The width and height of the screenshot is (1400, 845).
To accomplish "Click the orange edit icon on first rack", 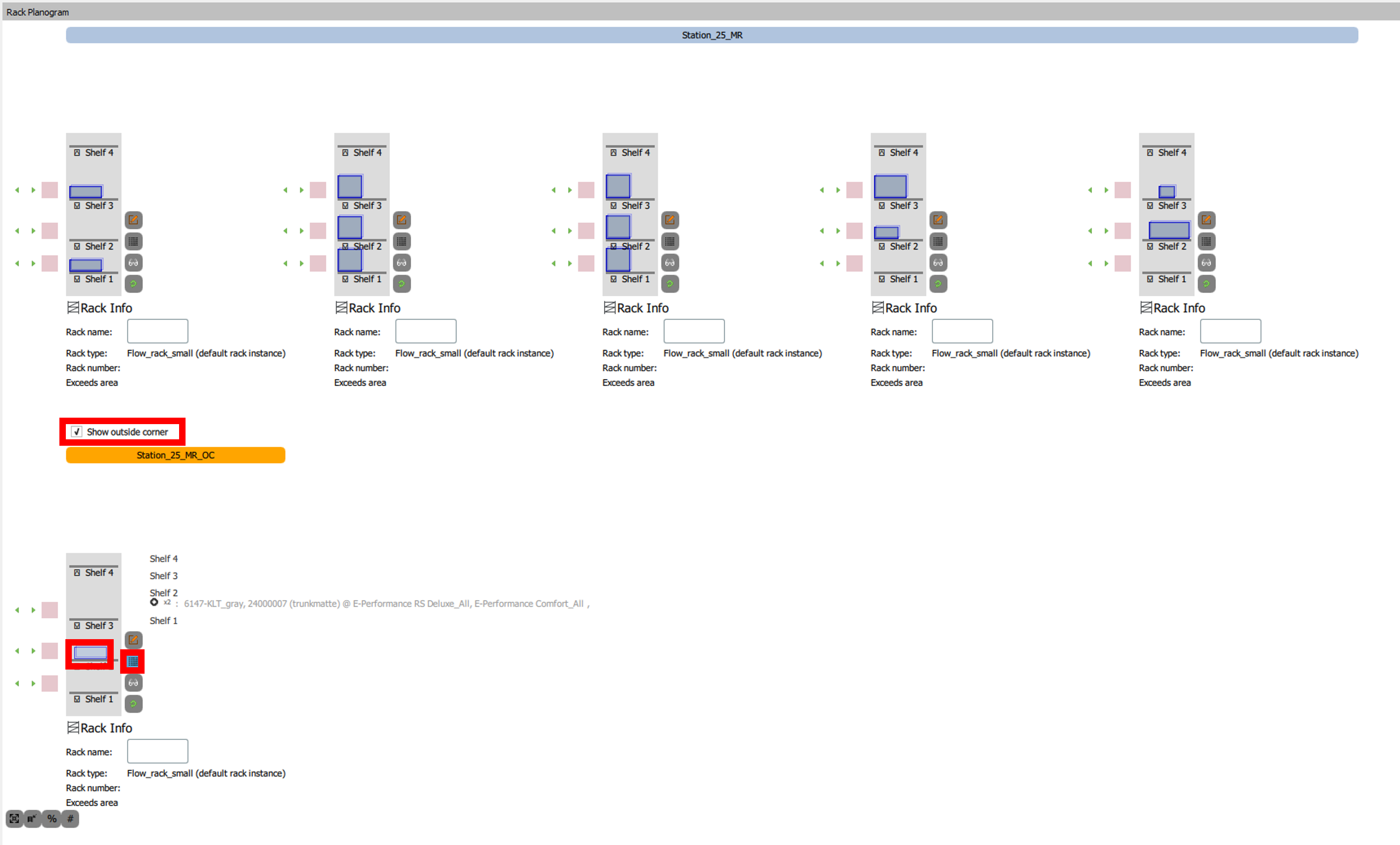I will (x=134, y=220).
